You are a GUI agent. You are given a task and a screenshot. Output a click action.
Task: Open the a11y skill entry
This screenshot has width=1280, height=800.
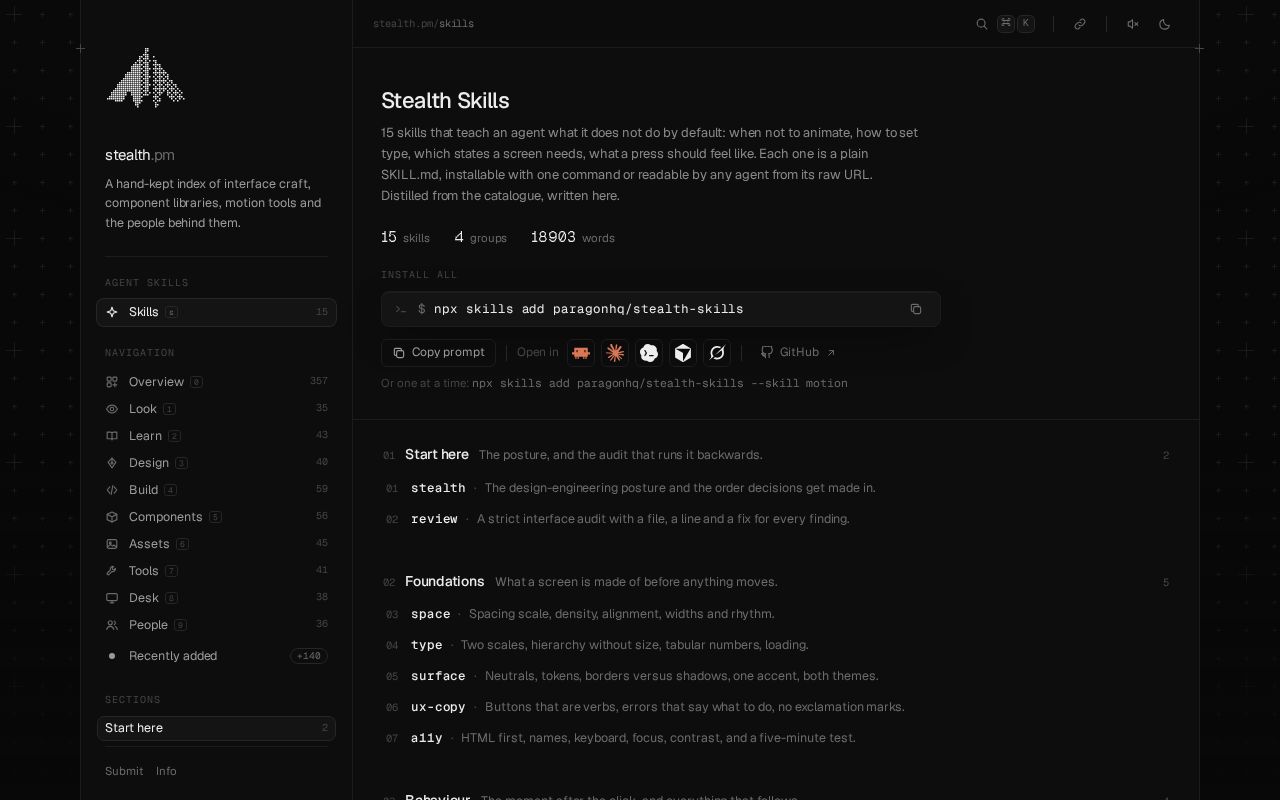point(776,738)
